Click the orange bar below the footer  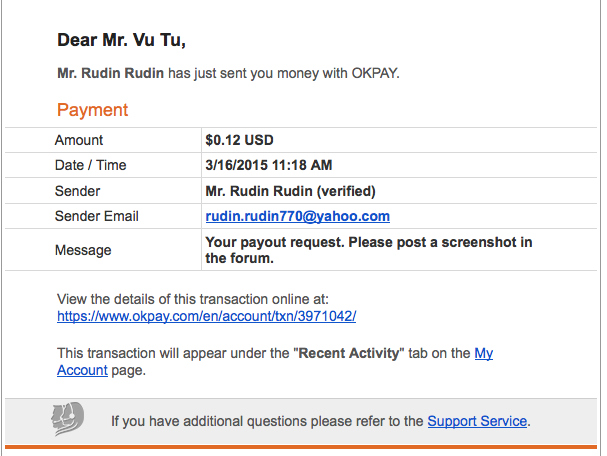click(x=303, y=447)
